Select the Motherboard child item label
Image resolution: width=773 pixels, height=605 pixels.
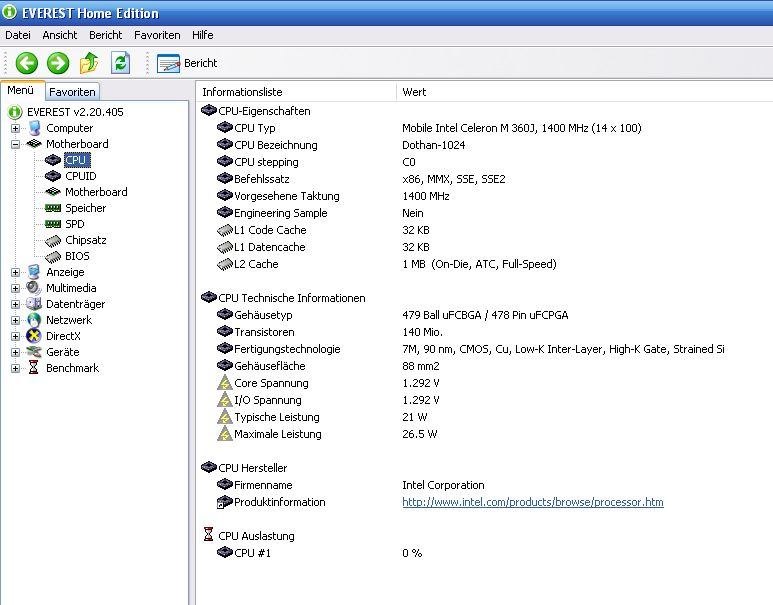point(96,192)
